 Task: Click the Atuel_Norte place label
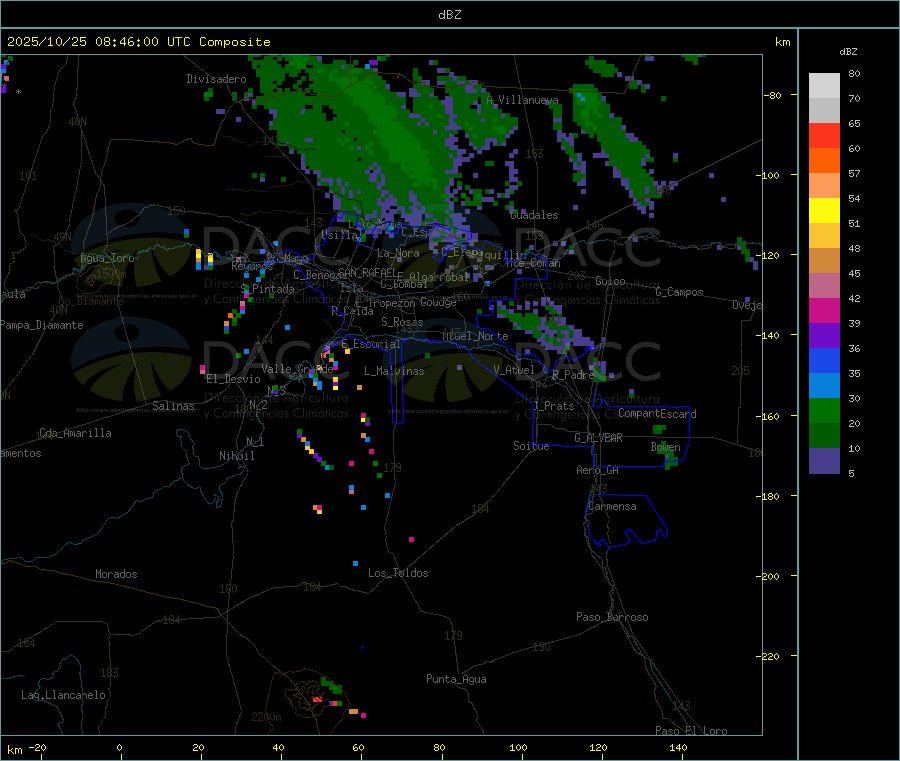[x=475, y=336]
